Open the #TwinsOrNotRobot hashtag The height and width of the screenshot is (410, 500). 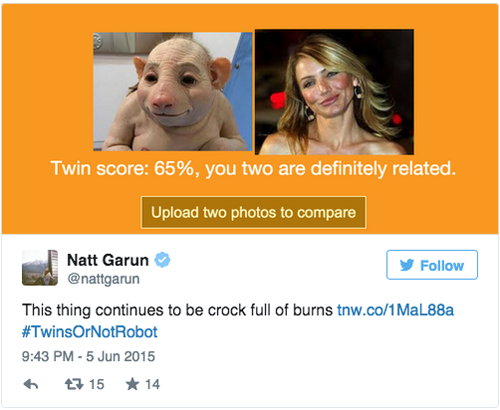tap(90, 332)
